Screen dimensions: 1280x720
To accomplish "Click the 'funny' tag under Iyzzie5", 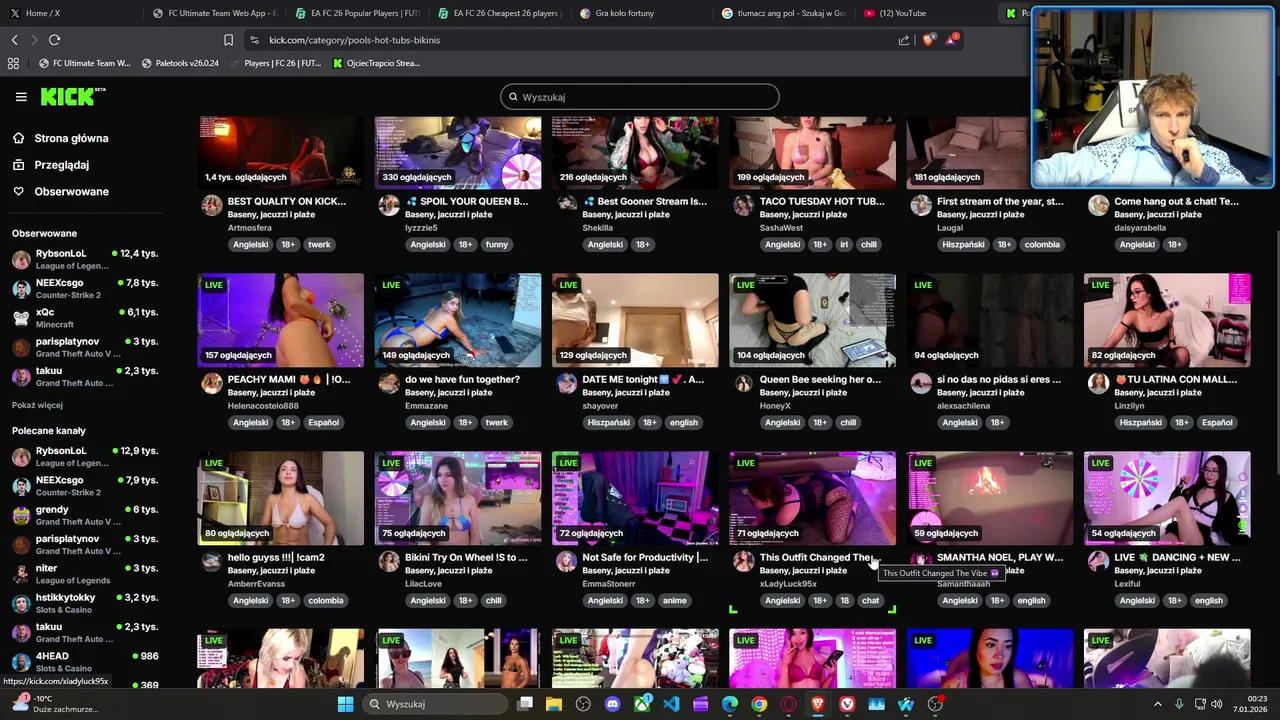I will point(496,244).
